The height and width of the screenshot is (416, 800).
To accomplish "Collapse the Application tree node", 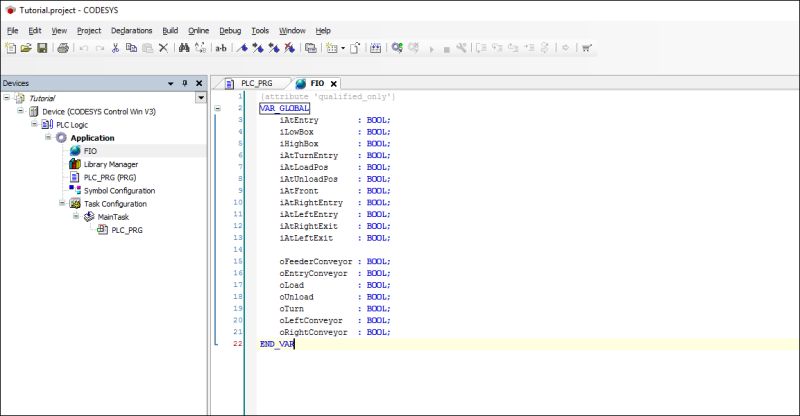I will pyautogui.click(x=48, y=137).
